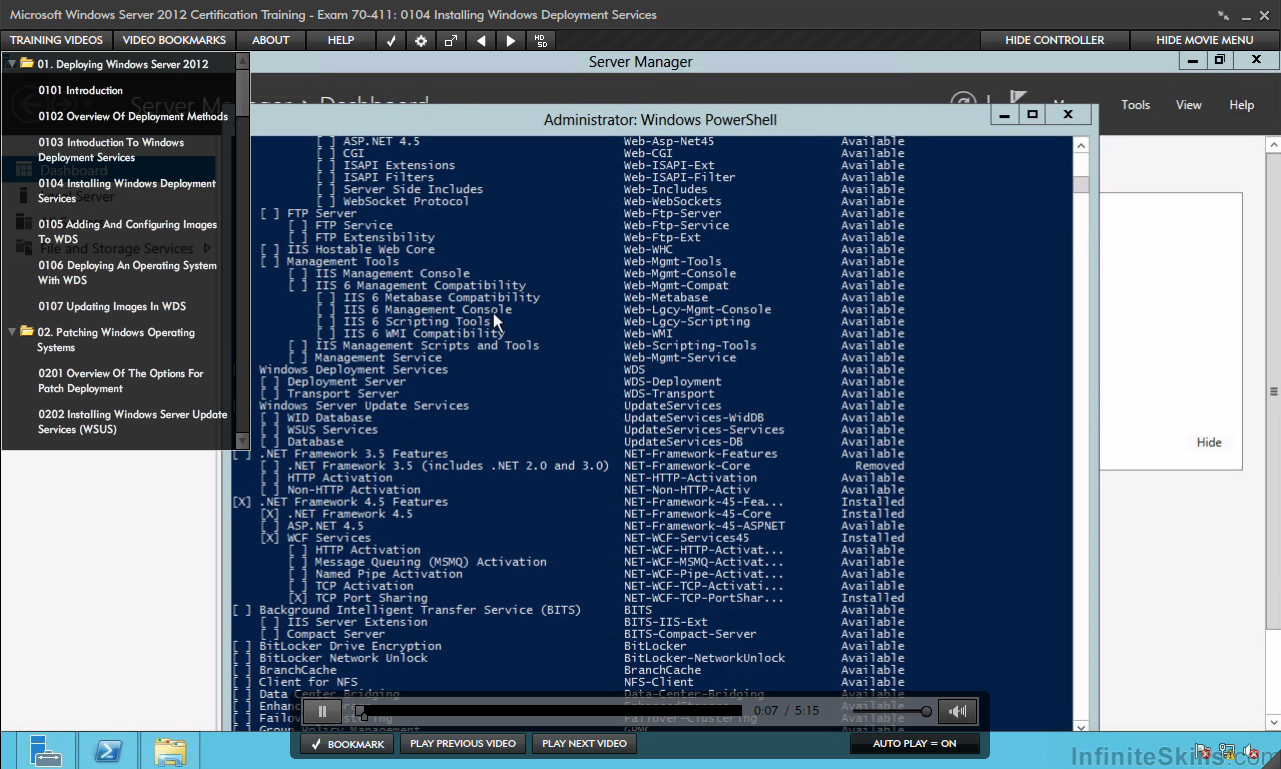
Task: Click 'TCP Port Sharing' line in PowerShell
Action: point(371,597)
